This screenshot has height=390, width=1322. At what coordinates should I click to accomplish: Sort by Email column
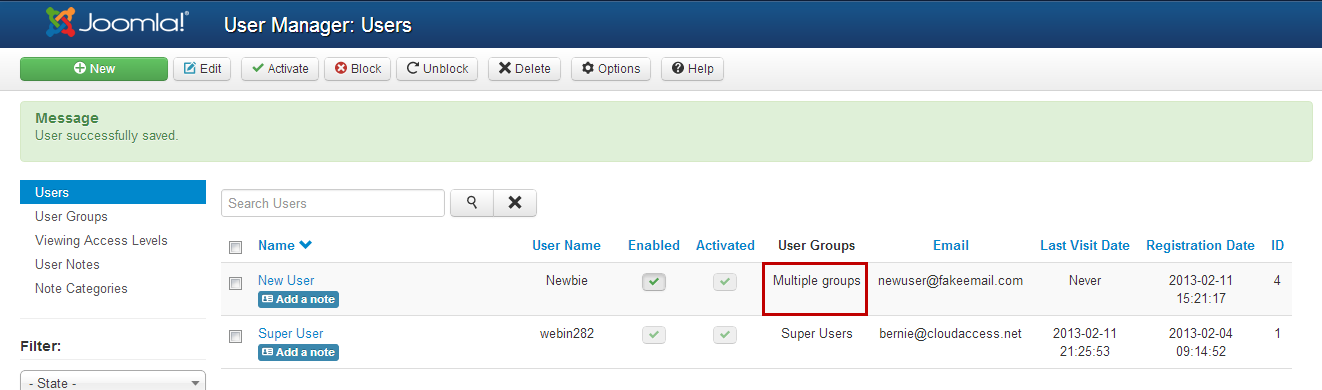(x=951, y=245)
